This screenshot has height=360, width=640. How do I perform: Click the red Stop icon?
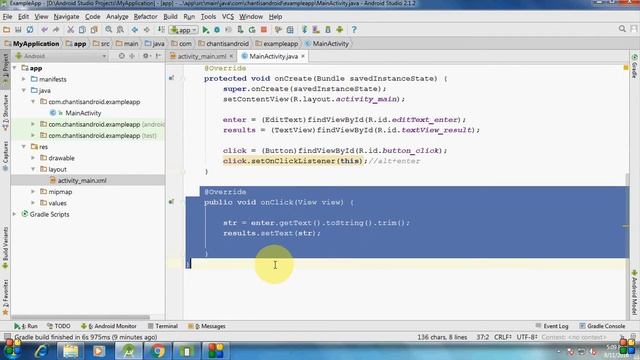tap(264, 29)
